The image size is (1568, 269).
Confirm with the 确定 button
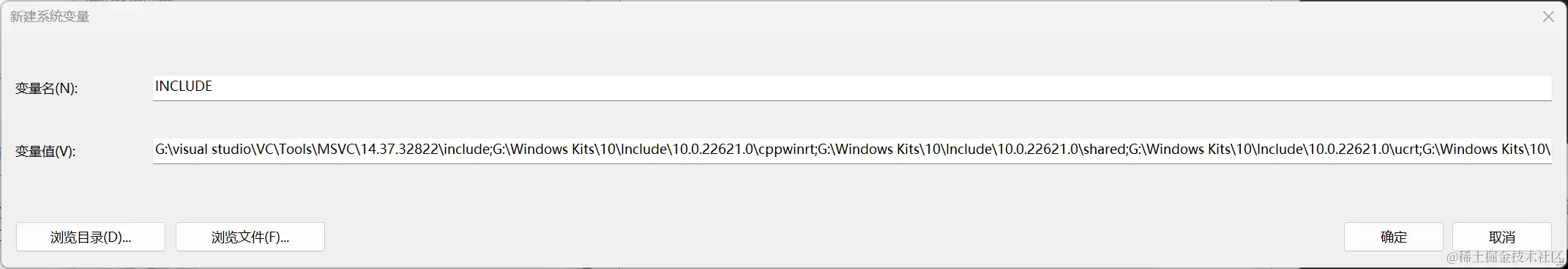pyautogui.click(x=1393, y=237)
